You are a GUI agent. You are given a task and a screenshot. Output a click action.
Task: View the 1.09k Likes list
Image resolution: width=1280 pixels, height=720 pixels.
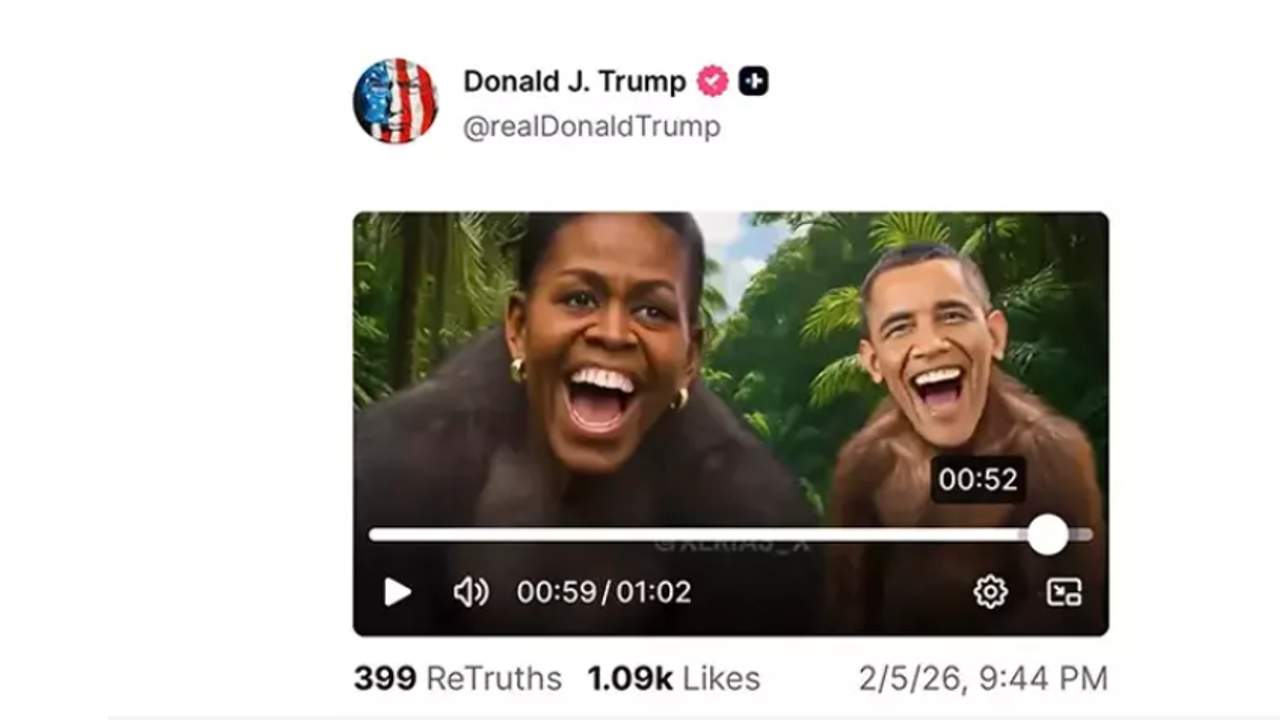coord(673,678)
